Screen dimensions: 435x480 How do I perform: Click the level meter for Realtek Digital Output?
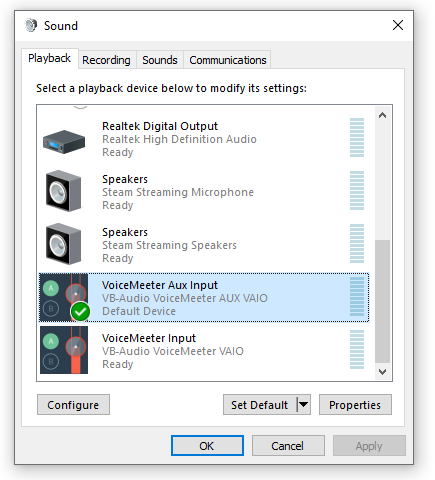(357, 137)
